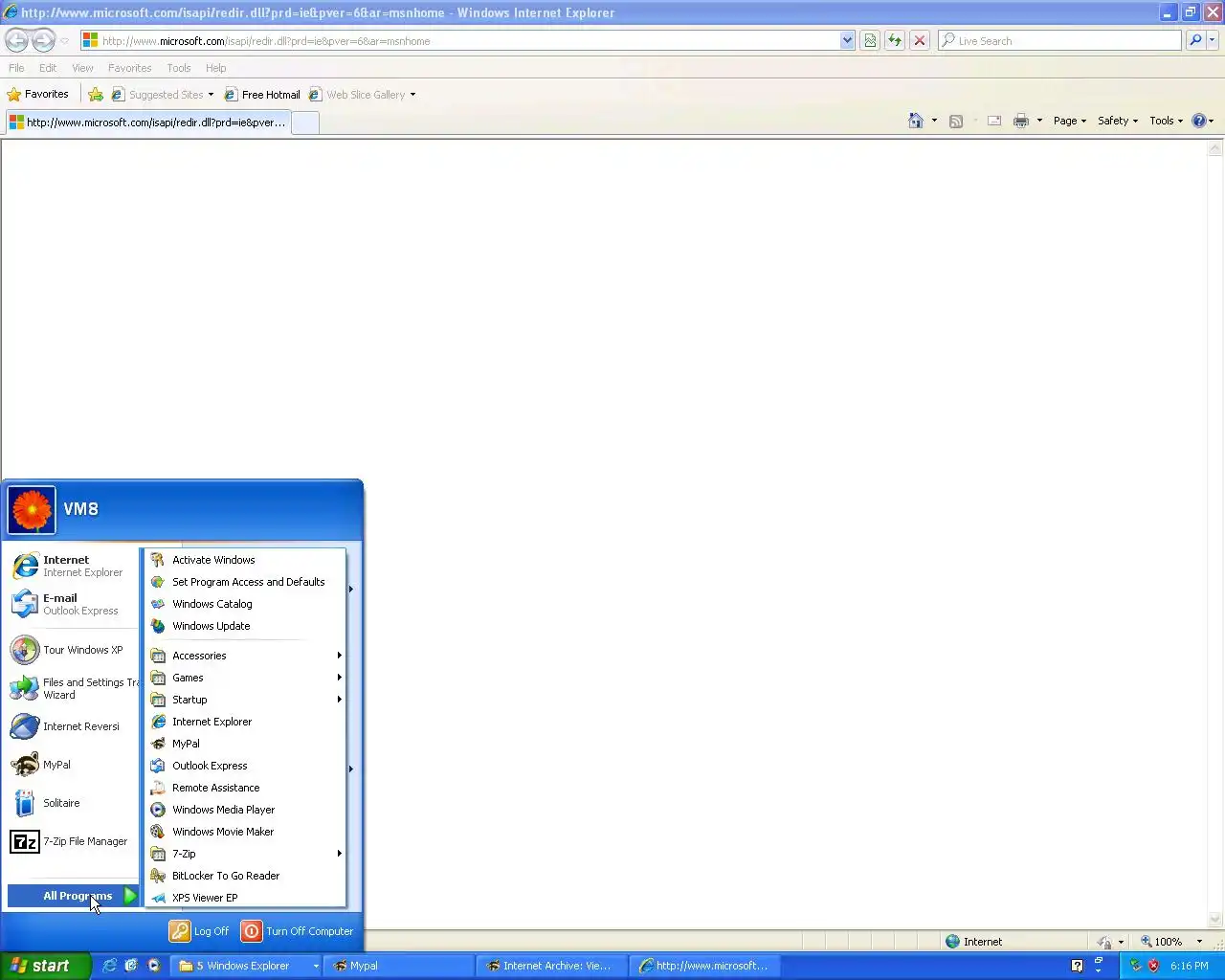1225x980 pixels.
Task: Launch Internet Reversi game
Action: (73, 726)
